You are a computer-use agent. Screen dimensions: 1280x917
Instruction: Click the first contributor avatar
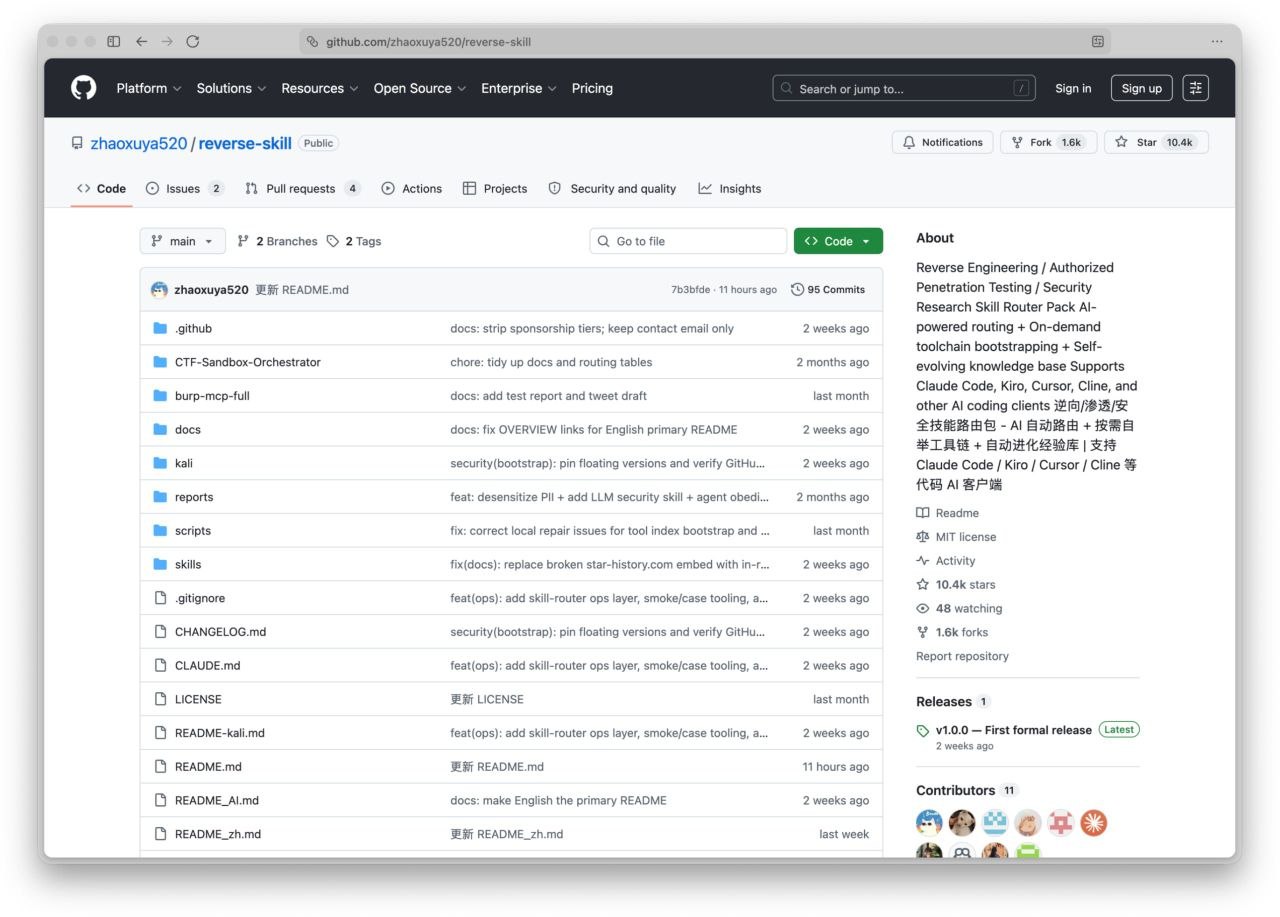[x=929, y=823]
